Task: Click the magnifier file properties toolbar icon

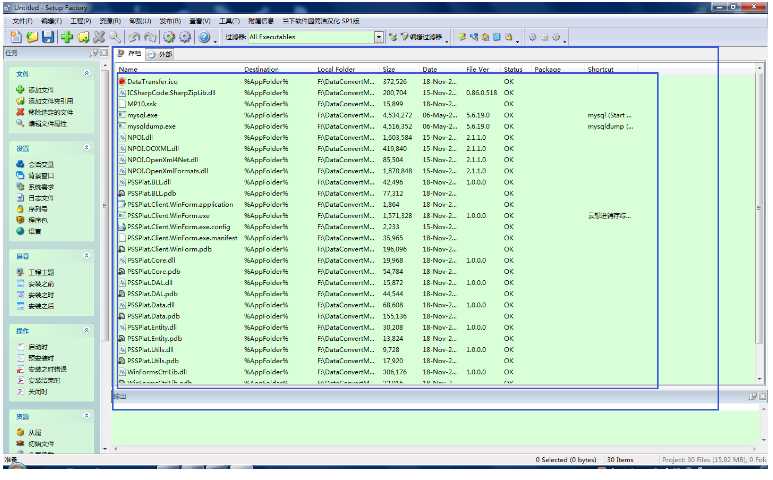Action: click(115, 37)
